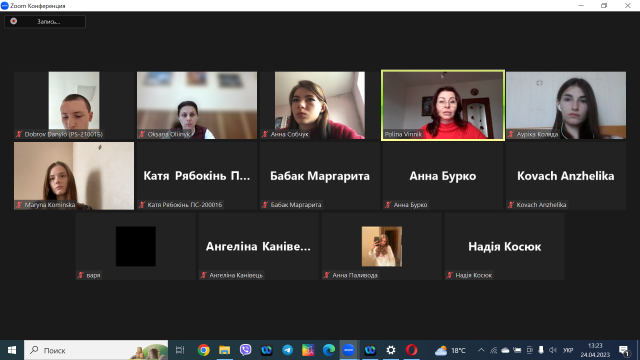Expand the hidden system tray icons
The width and height of the screenshot is (640, 360).
[481, 350]
